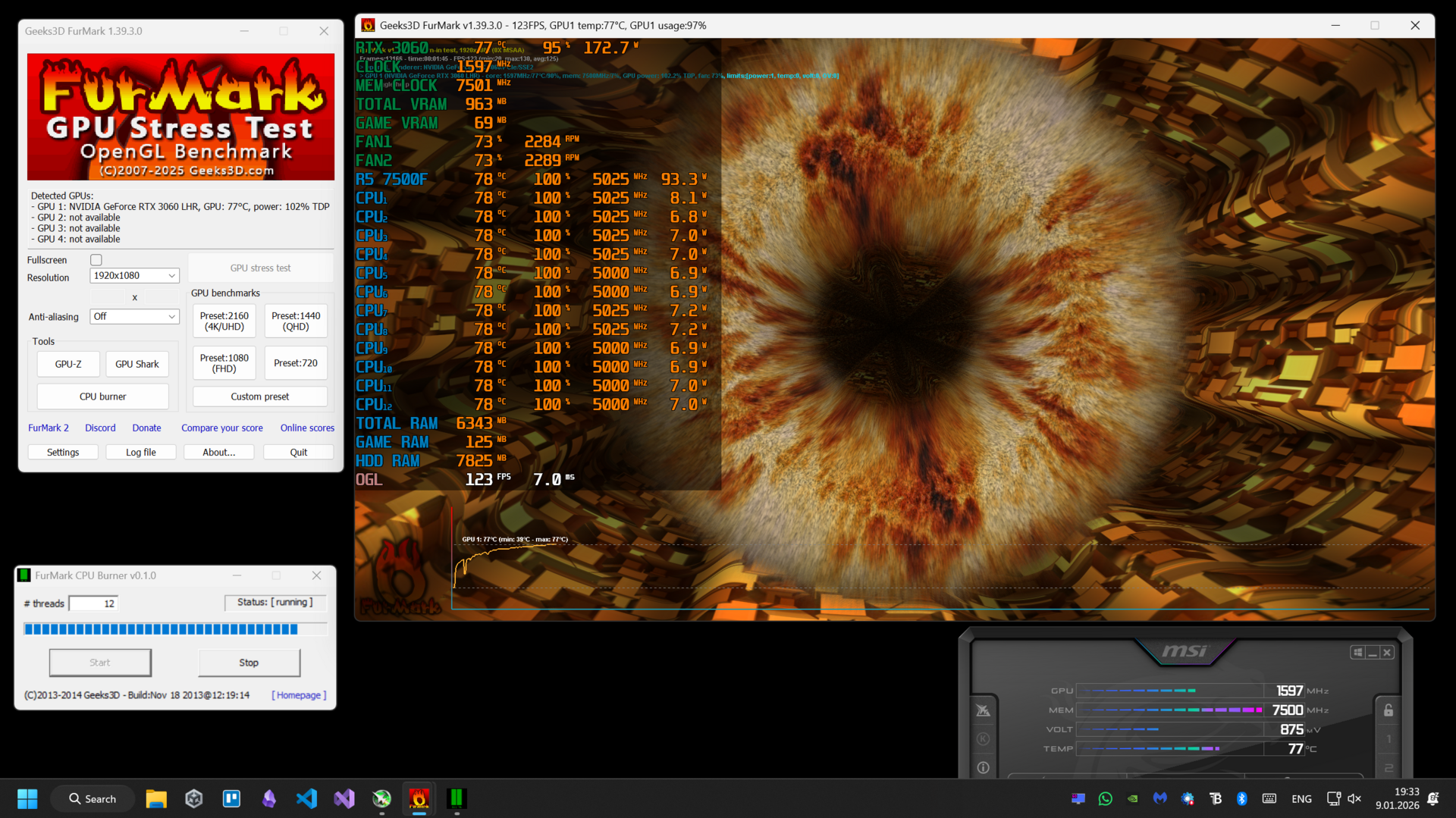Stop the CPU Burner test
This screenshot has height=818, width=1456.
[x=249, y=663]
